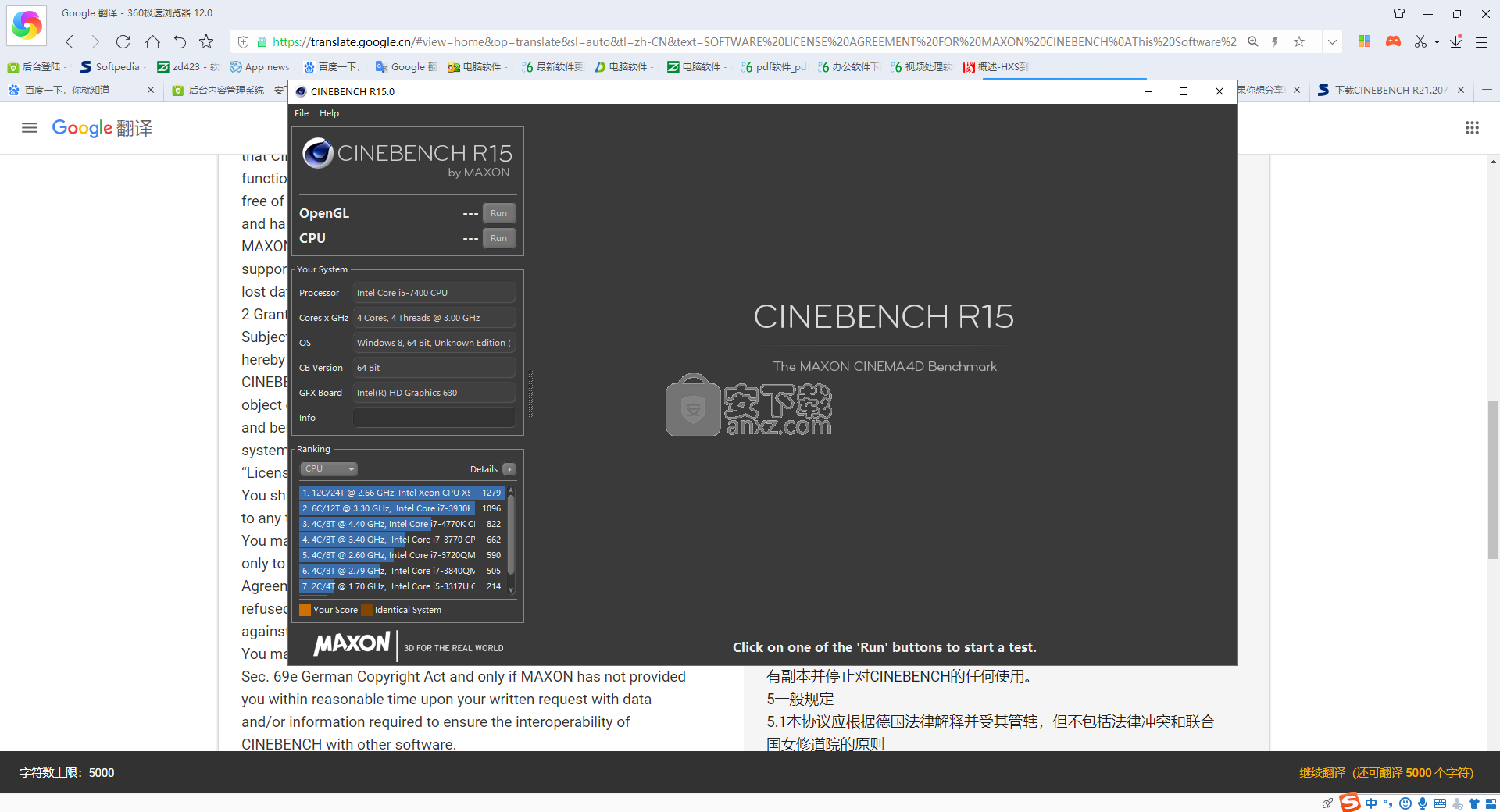Click the Processor field Intel Core i5-7400
The height and width of the screenshot is (812, 1500).
click(x=434, y=293)
